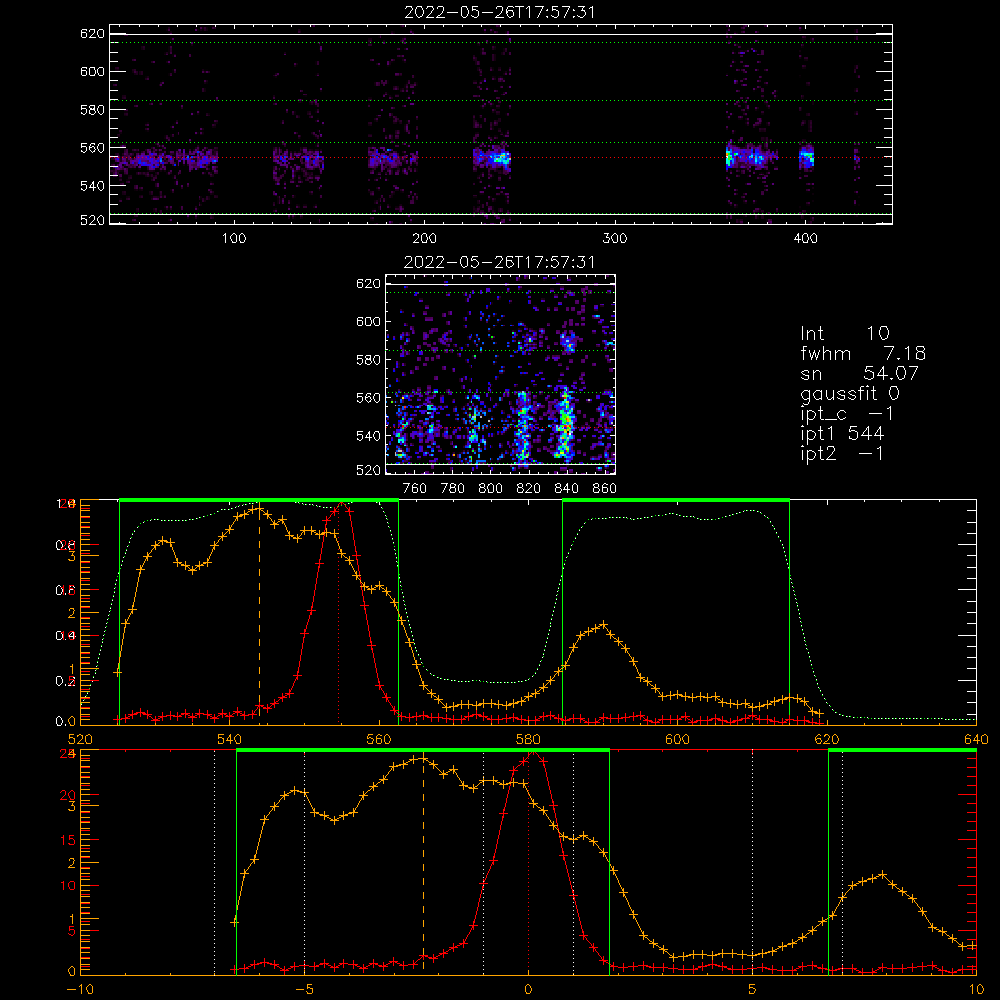Select the 'ipt_c -1' line

[847, 414]
